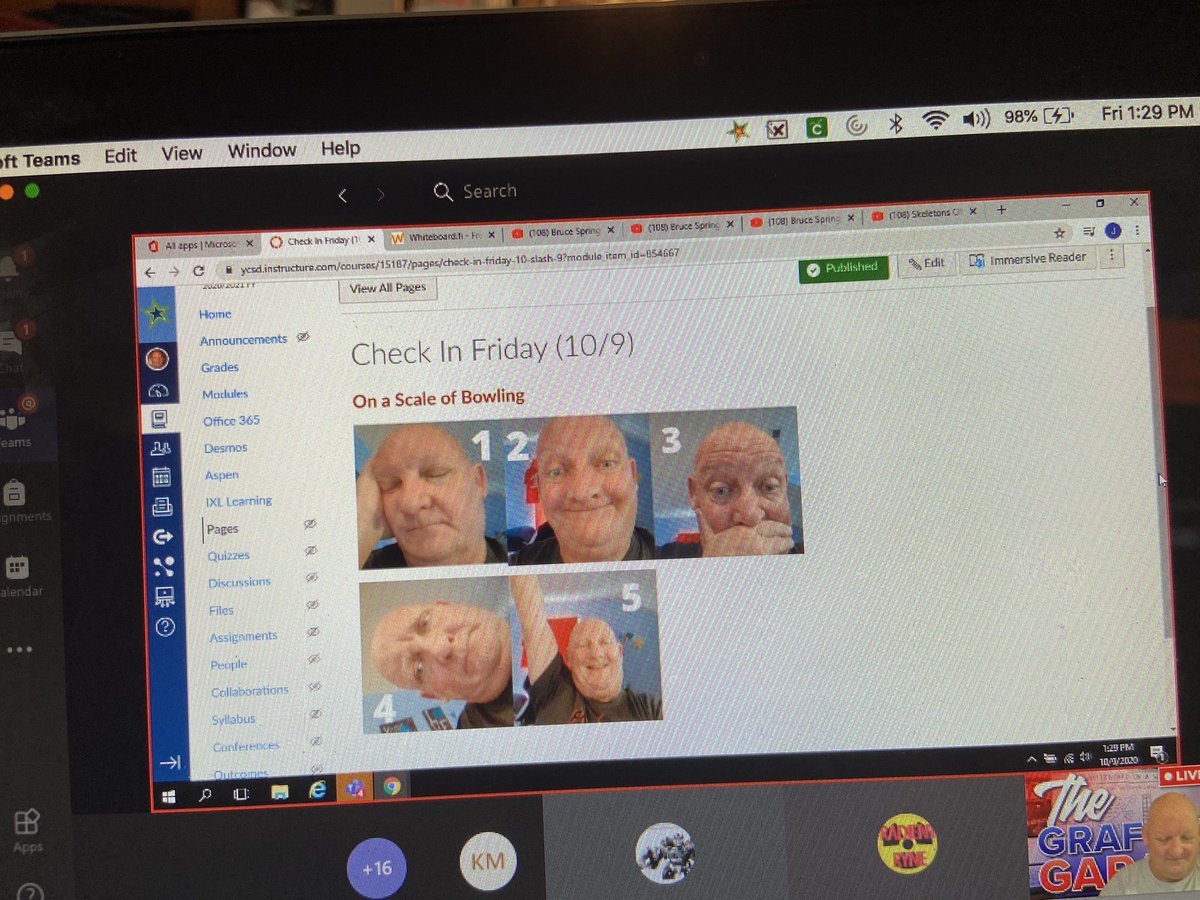Toggle visibility eye icon next to People

coord(314,659)
